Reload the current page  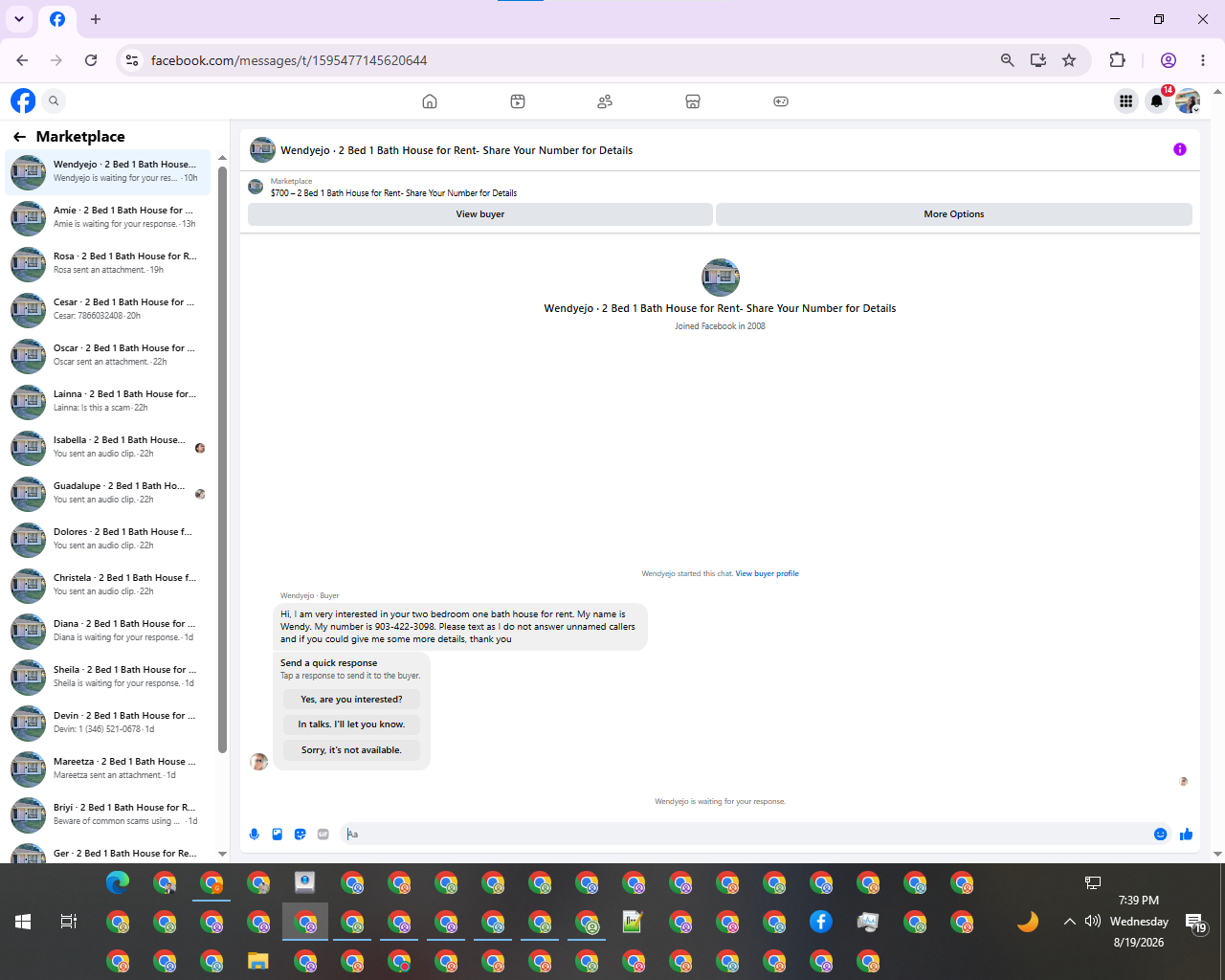pyautogui.click(x=91, y=60)
